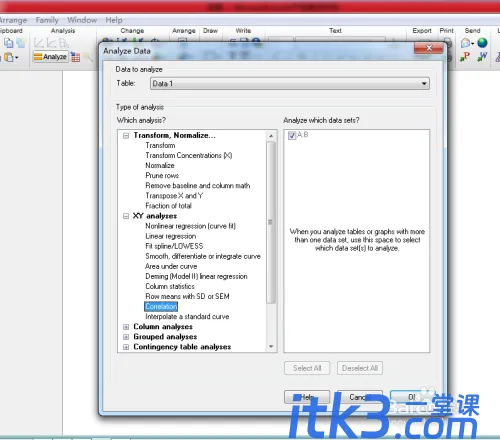Screen dimensions: 500x440
Task: Open the Table Data 1 dropdown
Action: (x=290, y=83)
